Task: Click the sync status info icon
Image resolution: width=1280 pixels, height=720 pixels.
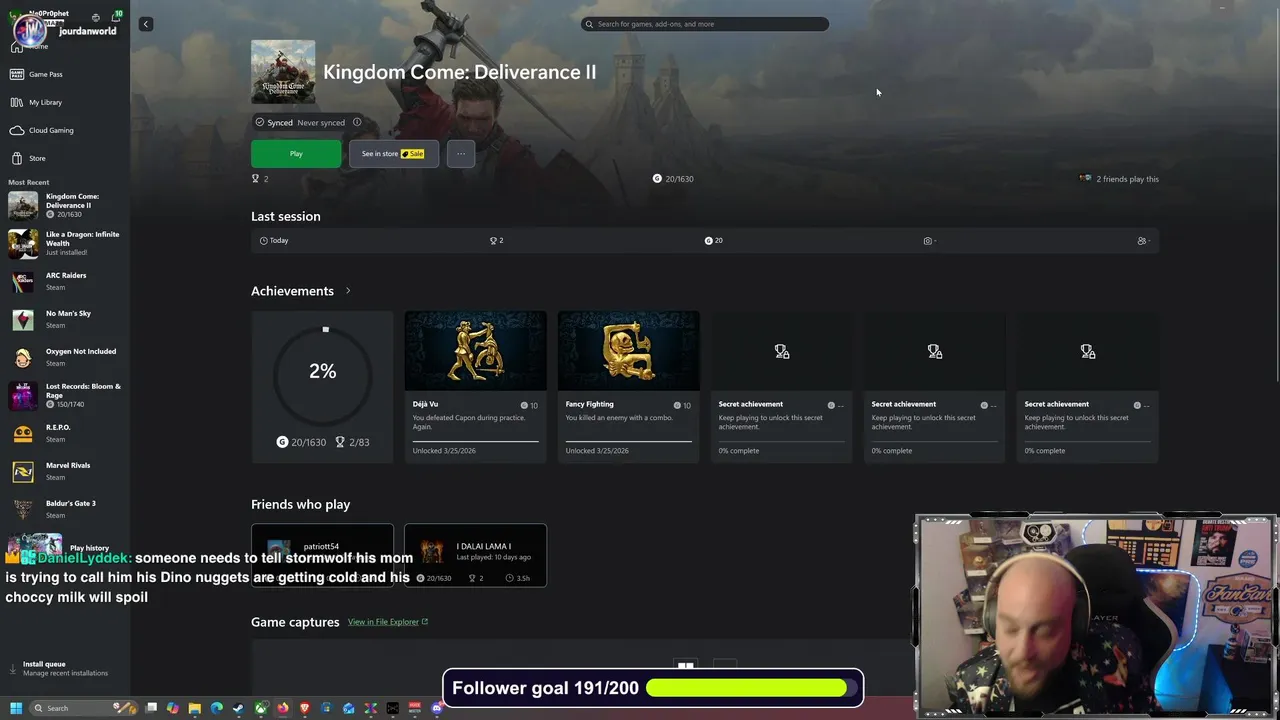Action: tap(357, 122)
